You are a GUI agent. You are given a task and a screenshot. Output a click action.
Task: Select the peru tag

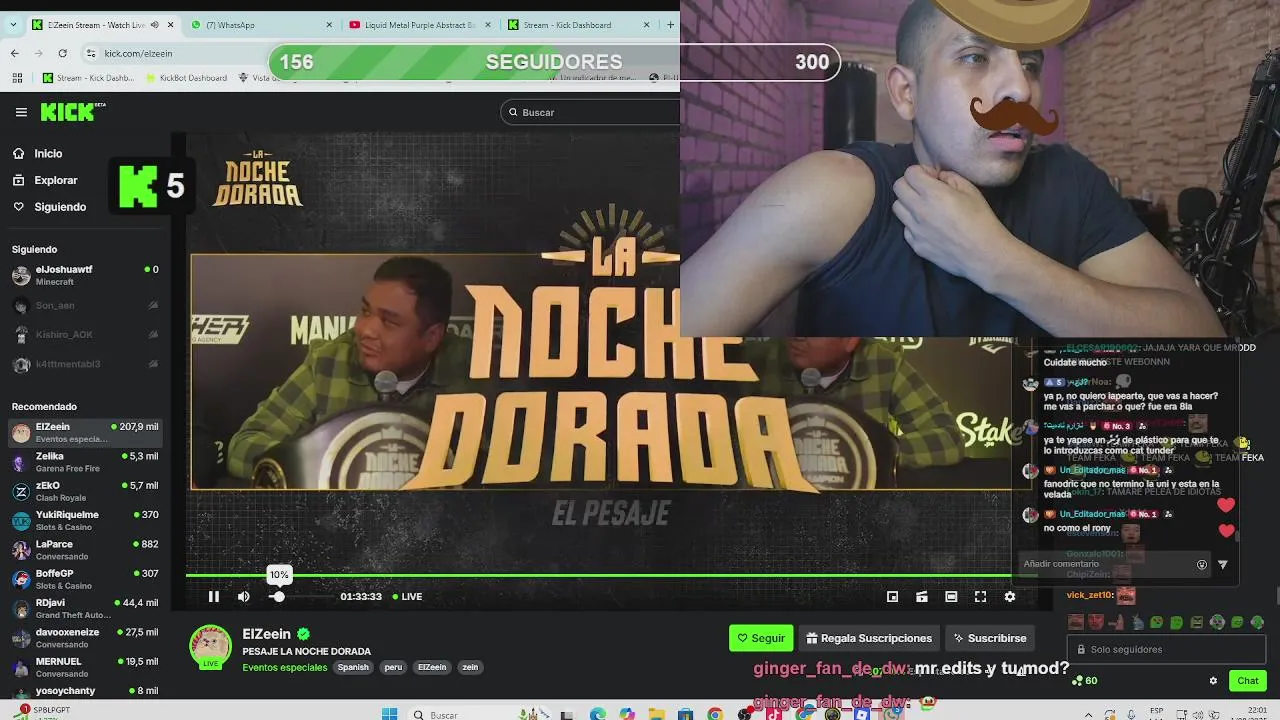pos(393,667)
